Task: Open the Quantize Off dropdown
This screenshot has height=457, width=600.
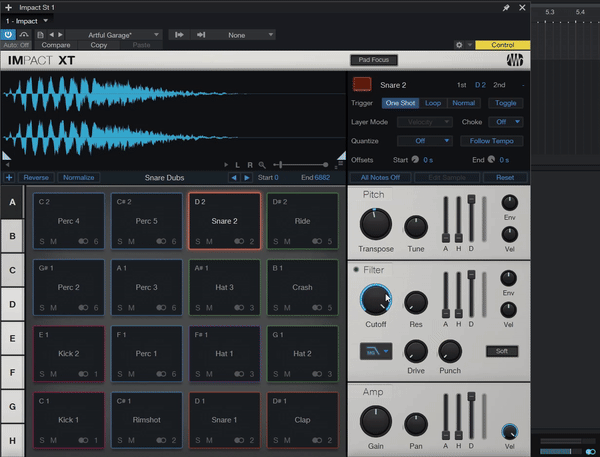Action: coord(425,141)
